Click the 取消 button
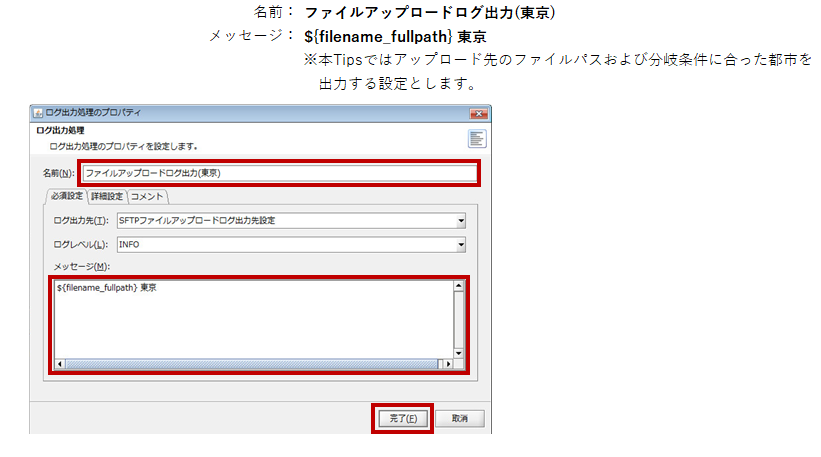 click(x=460, y=418)
